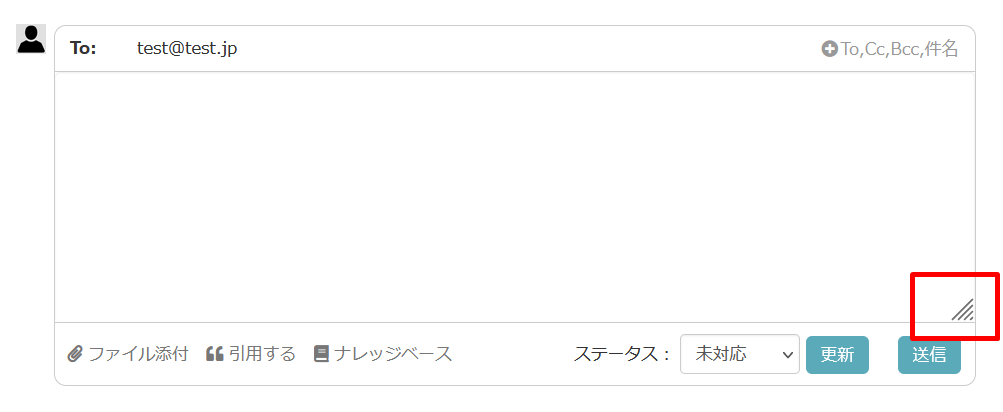Click the paperclip attachment icon
This screenshot has width=1003, height=412.
click(75, 354)
